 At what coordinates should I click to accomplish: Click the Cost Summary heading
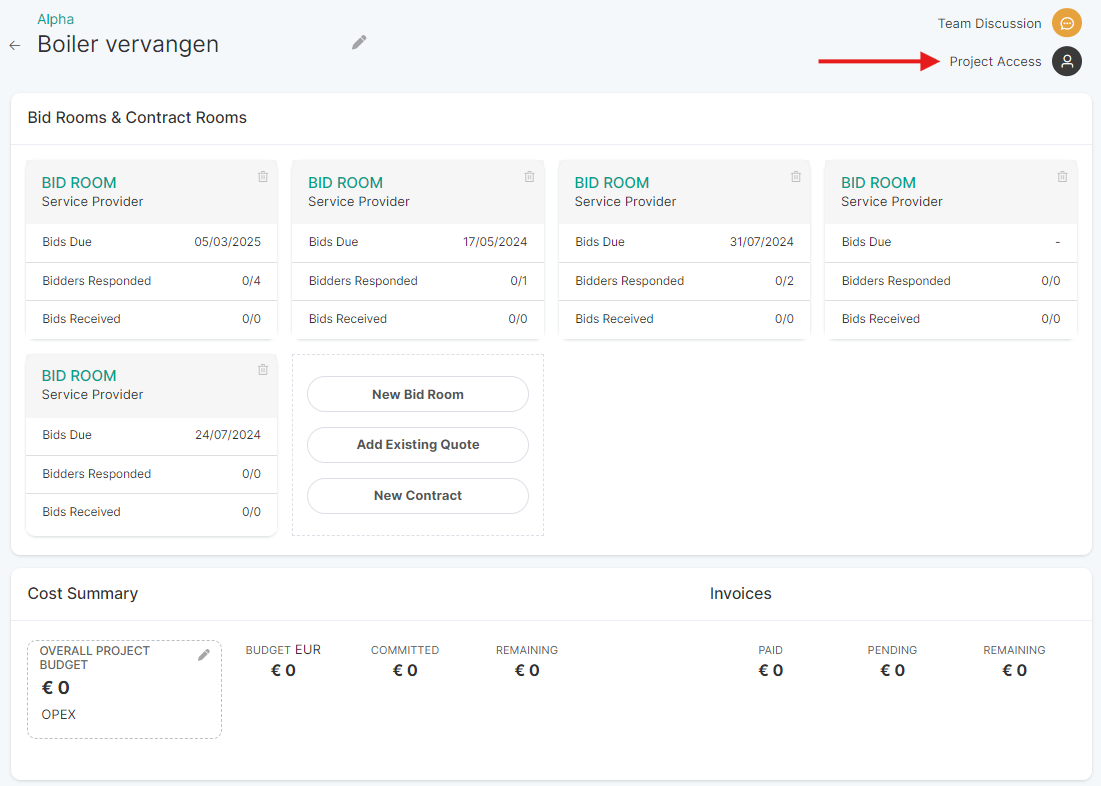[x=83, y=594]
